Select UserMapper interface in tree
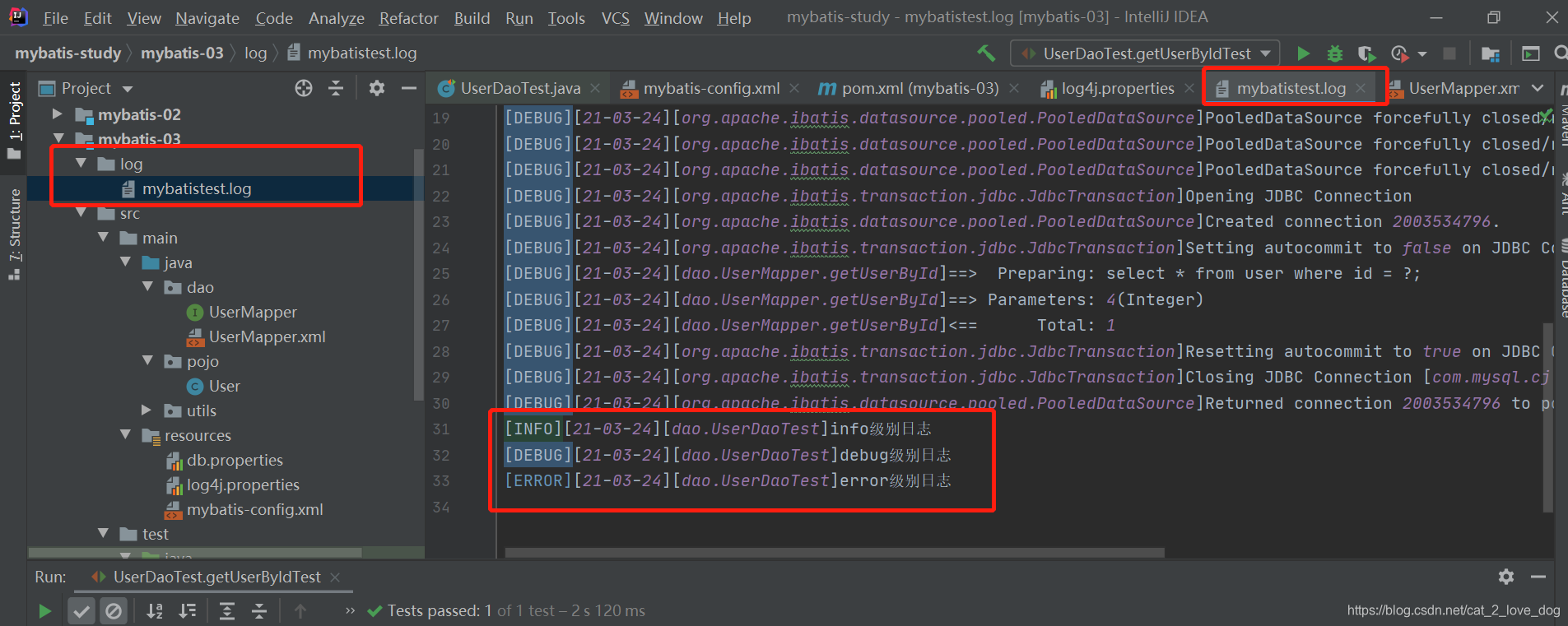The image size is (1568, 626). [252, 312]
